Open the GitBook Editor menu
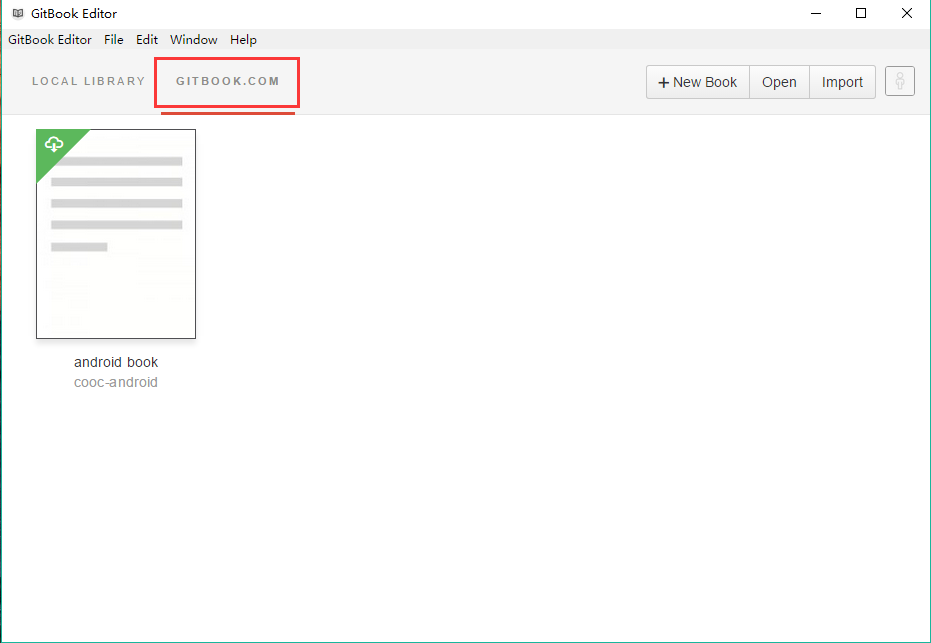Viewport: 931px width, 643px height. (50, 40)
